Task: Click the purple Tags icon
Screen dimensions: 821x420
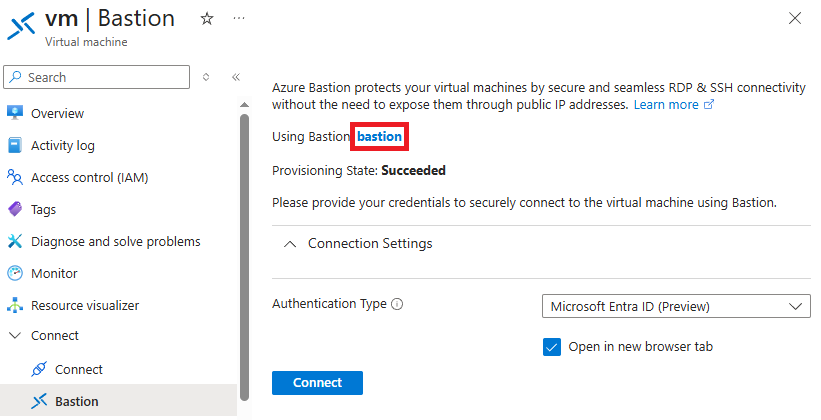Action: [x=15, y=209]
